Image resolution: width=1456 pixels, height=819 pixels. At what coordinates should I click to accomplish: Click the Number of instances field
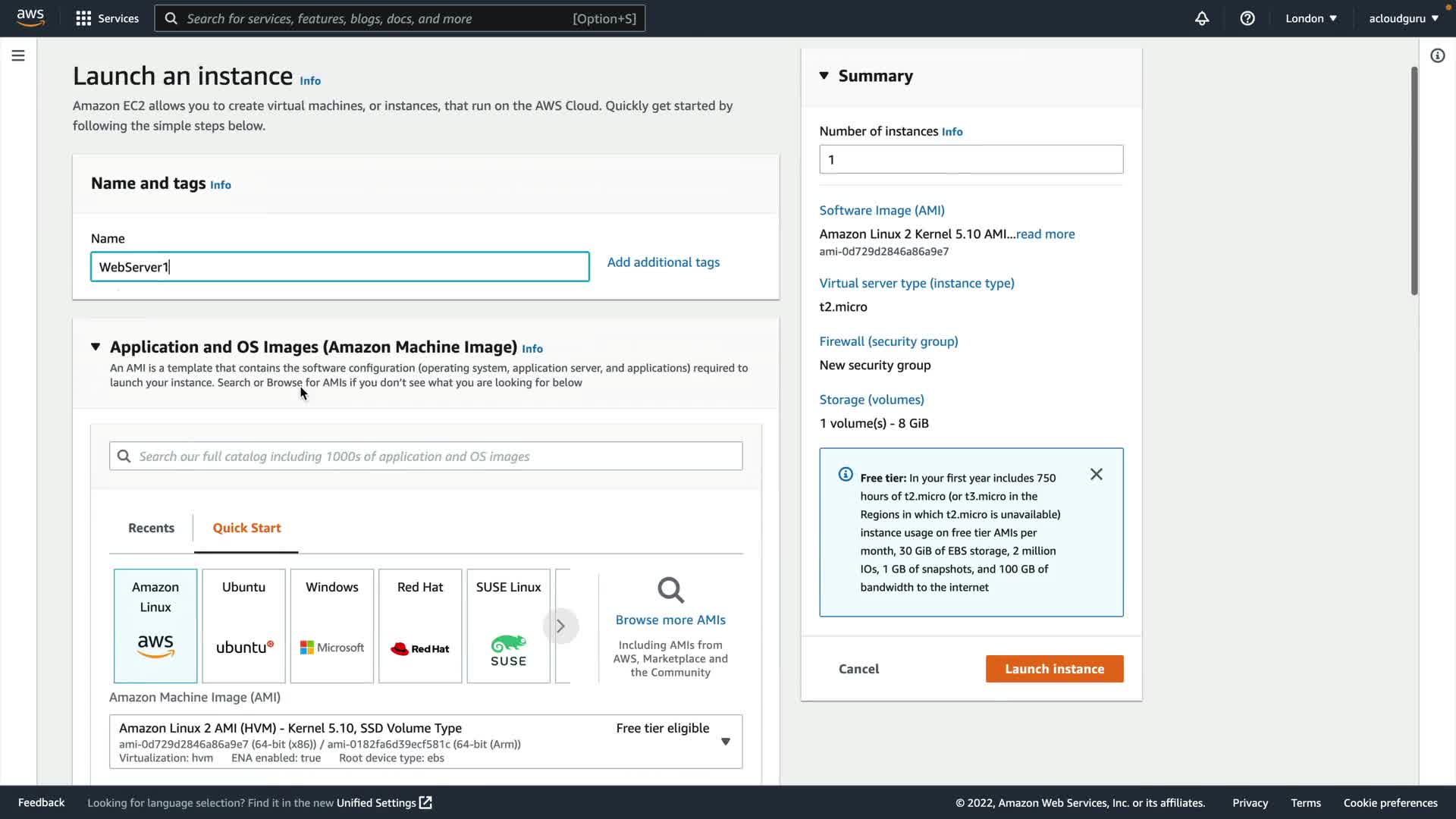pyautogui.click(x=971, y=160)
